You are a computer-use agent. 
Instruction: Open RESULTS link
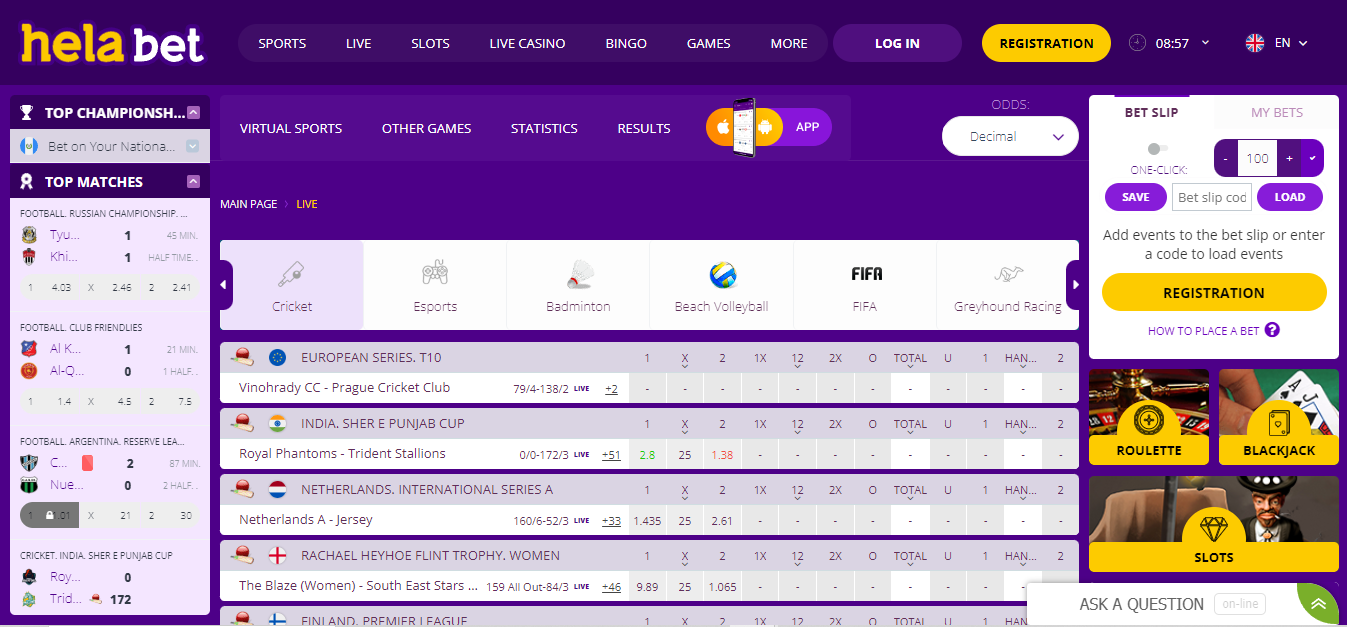coord(644,128)
